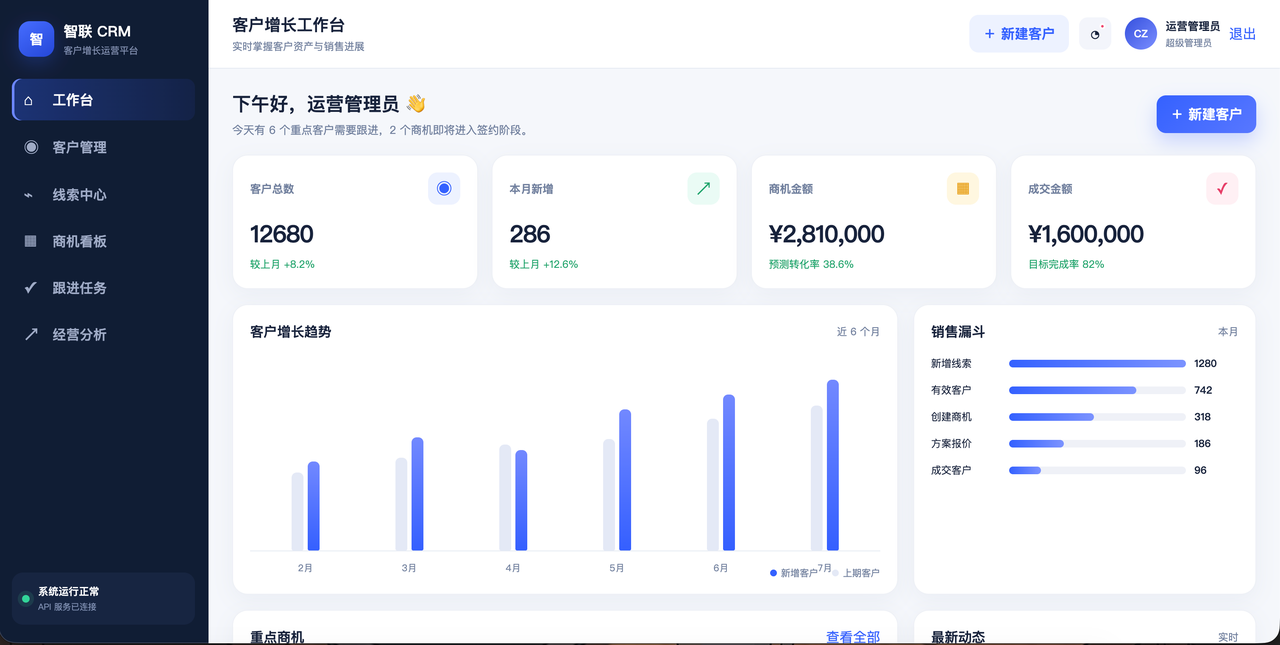The height and width of the screenshot is (645, 1280).
Task: Click the 客户总数 value 12680
Action: 282,234
